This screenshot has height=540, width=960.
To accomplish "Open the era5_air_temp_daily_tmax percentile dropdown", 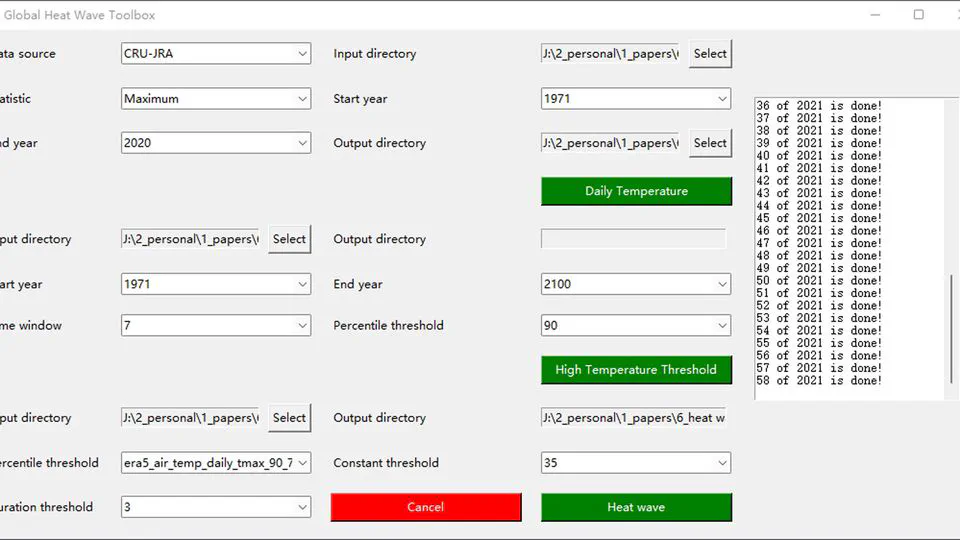I will [x=215, y=463].
